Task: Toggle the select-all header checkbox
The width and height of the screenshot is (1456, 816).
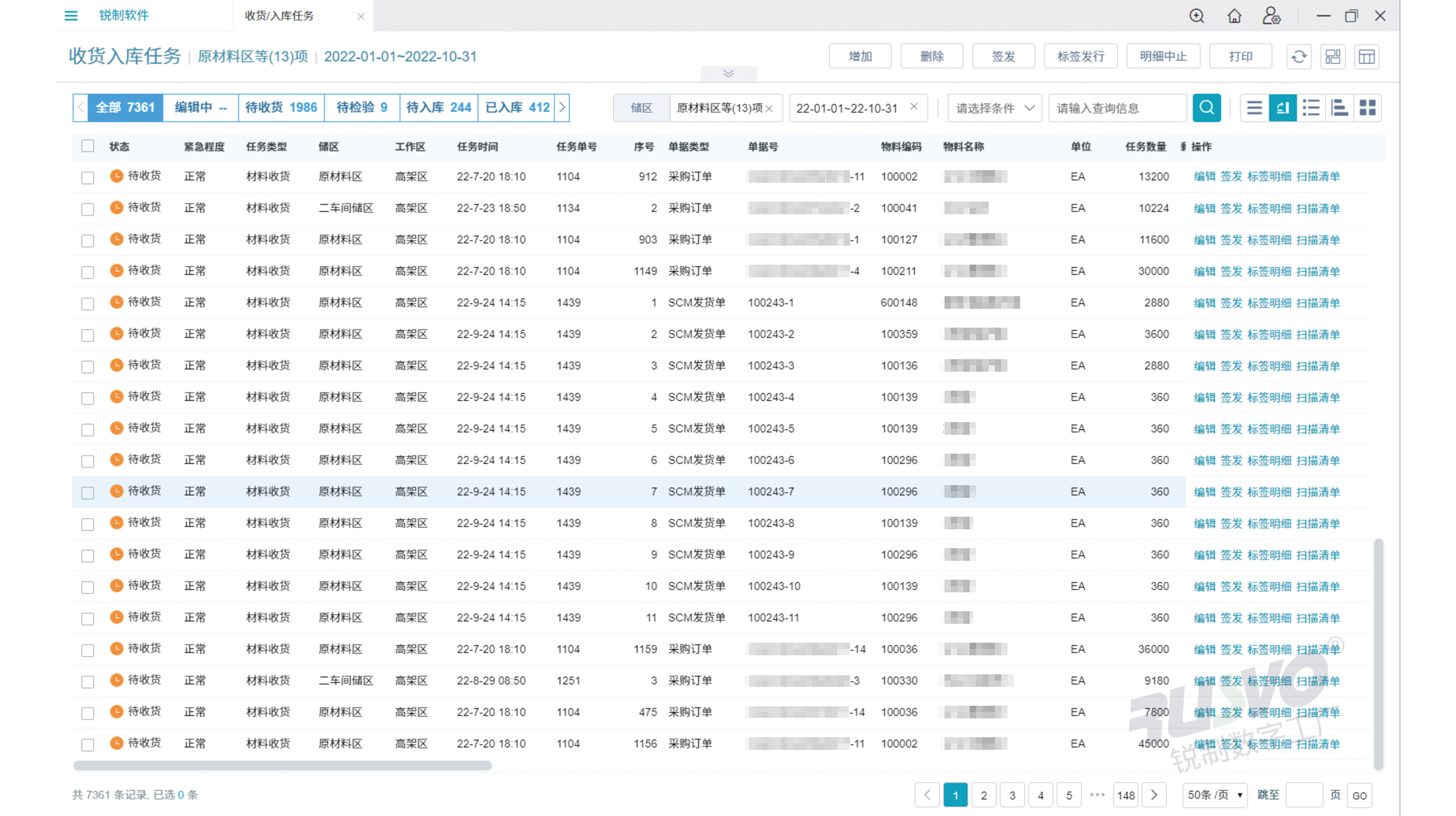Action: tap(88, 146)
